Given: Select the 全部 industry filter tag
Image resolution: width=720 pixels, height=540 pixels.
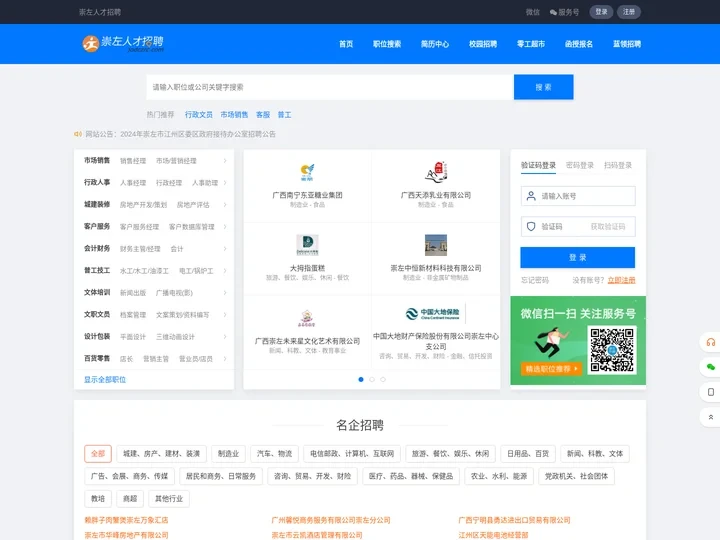Looking at the screenshot, I should pyautogui.click(x=98, y=454).
